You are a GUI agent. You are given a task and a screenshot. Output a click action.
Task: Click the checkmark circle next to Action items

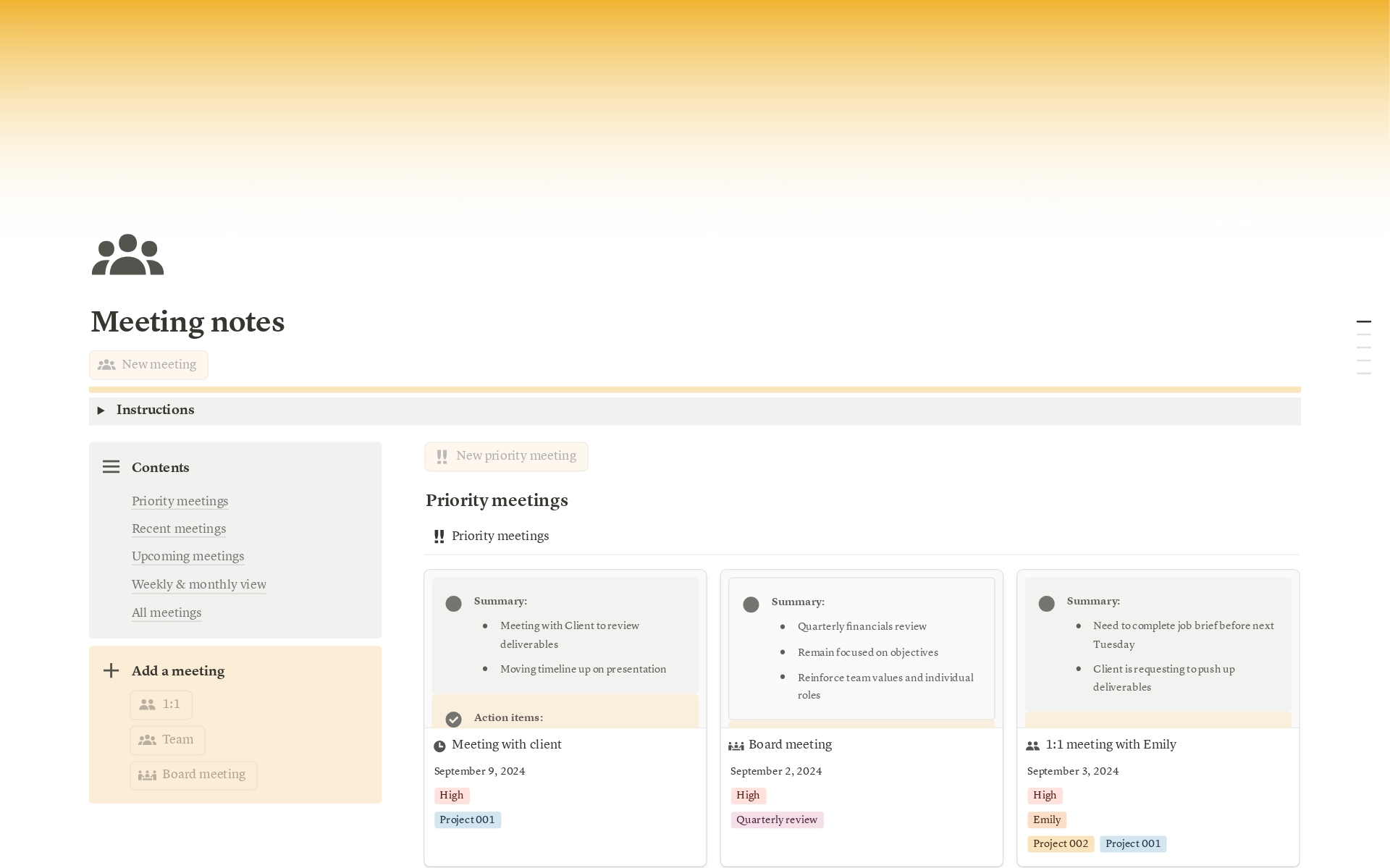(453, 719)
